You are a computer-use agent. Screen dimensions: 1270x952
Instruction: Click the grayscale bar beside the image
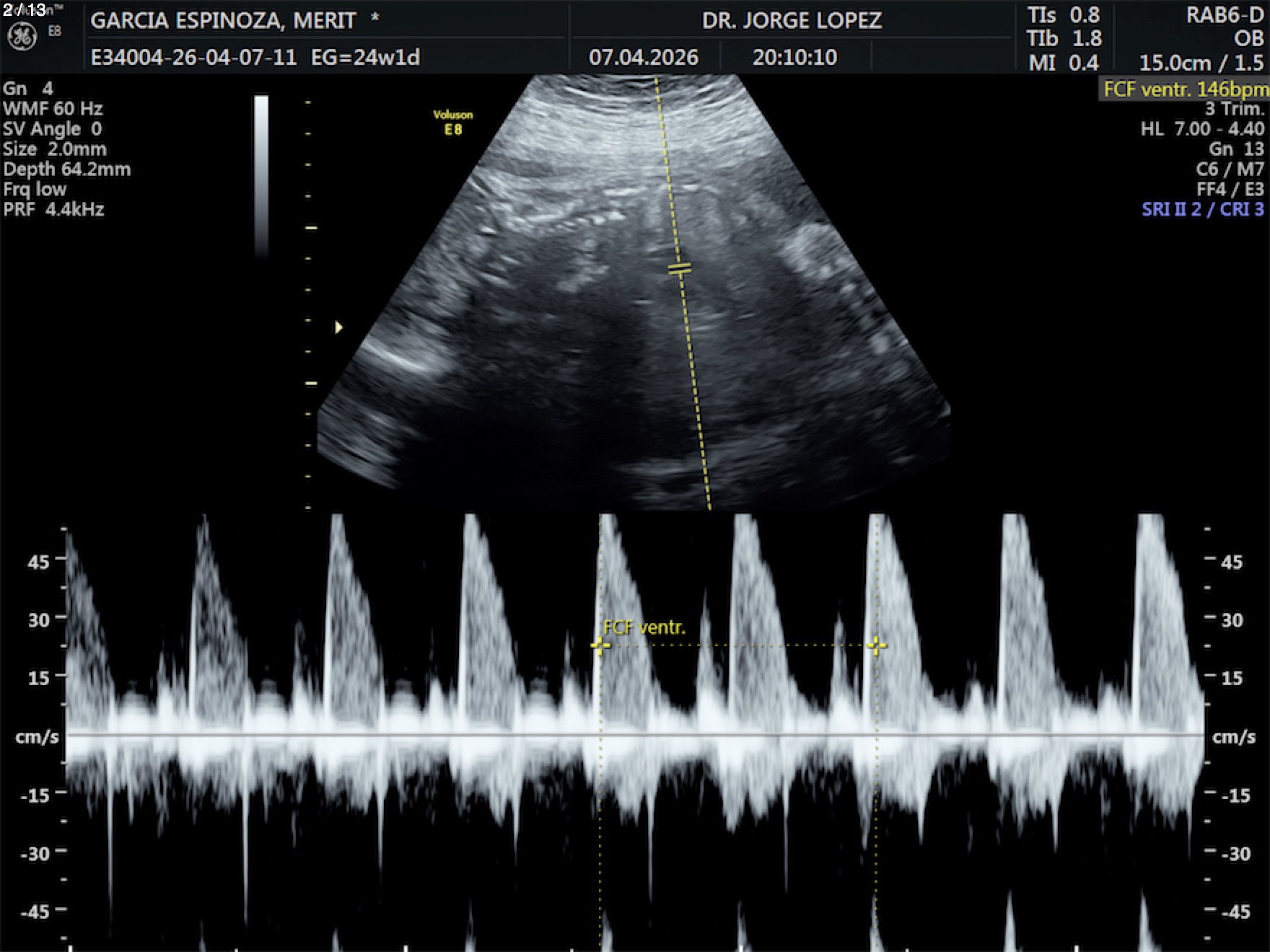(261, 176)
